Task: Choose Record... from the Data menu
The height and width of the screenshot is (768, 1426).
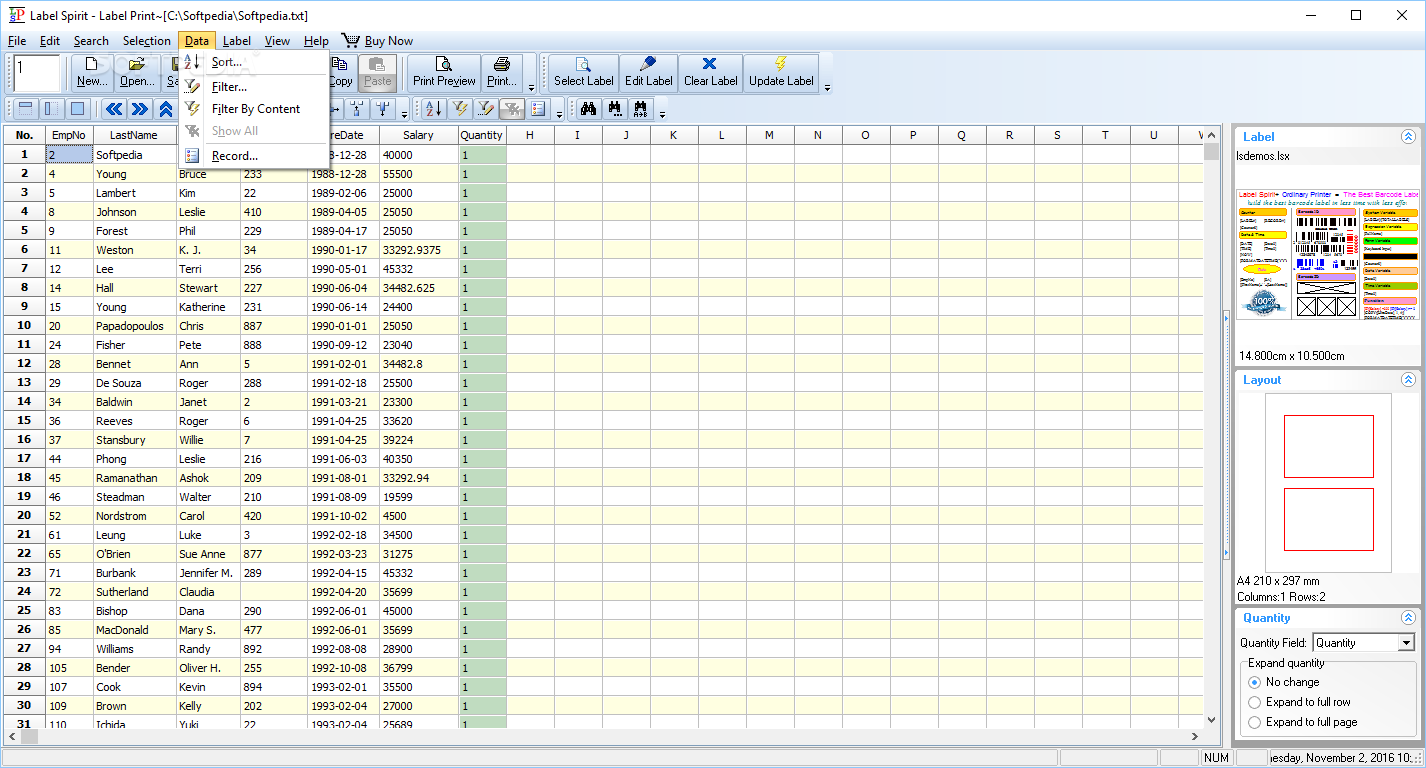Action: pos(254,156)
